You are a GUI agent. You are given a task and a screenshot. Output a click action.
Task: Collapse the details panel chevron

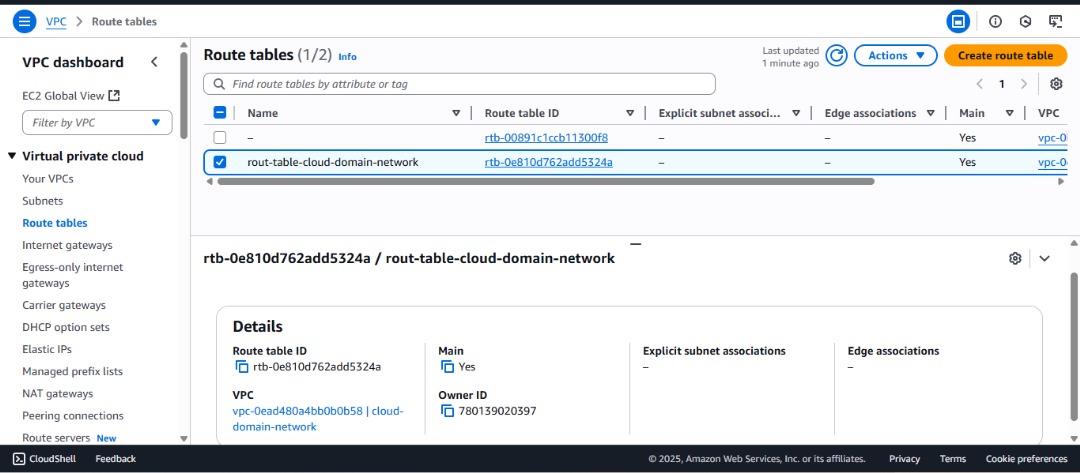point(1044,258)
